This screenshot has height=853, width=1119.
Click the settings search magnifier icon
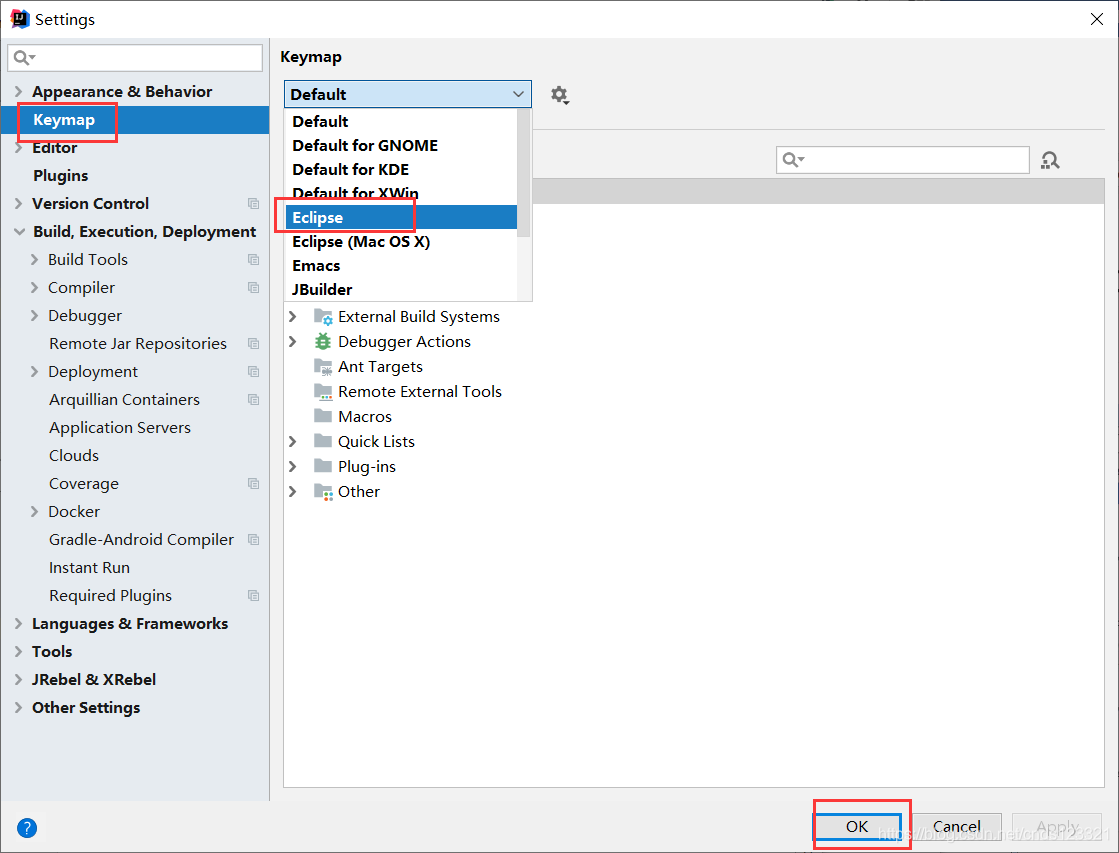24,58
